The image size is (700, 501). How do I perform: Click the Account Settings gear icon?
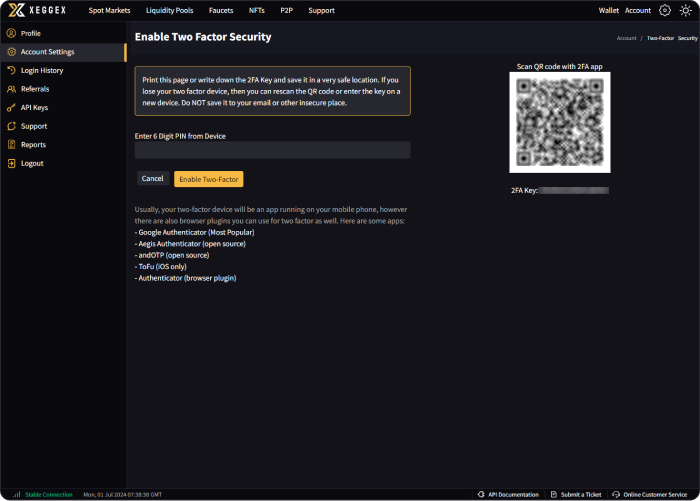click(x=12, y=52)
